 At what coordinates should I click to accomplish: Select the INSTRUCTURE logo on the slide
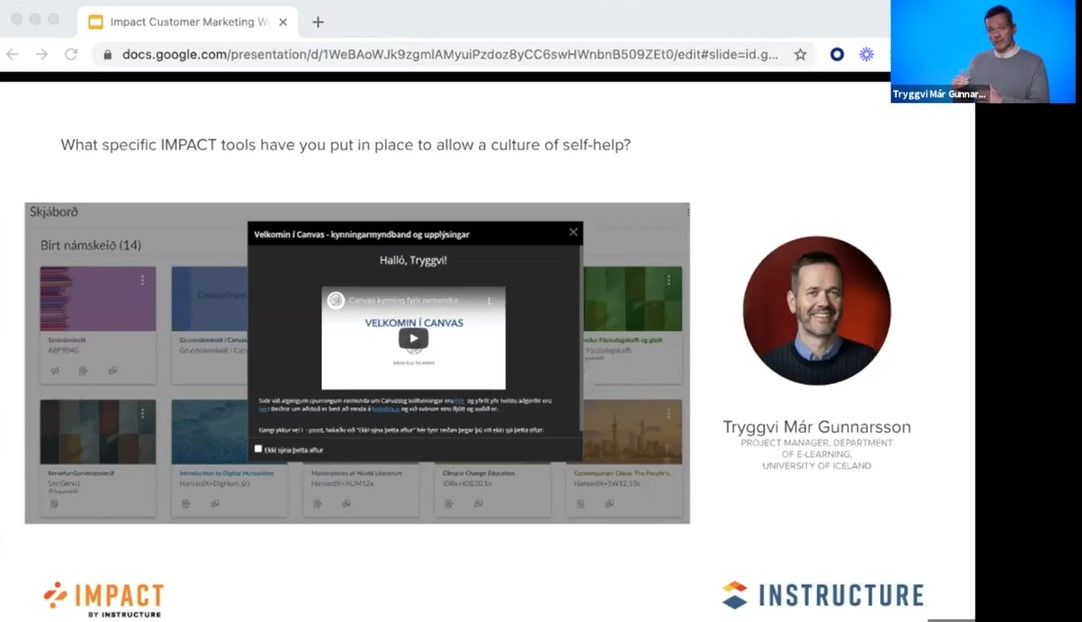[823, 595]
